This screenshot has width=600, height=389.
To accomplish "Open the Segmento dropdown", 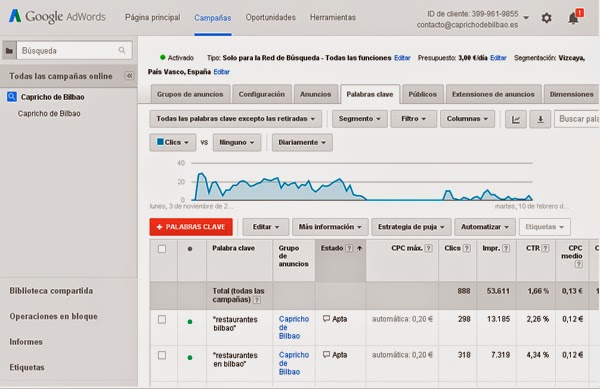I will click(x=360, y=119).
